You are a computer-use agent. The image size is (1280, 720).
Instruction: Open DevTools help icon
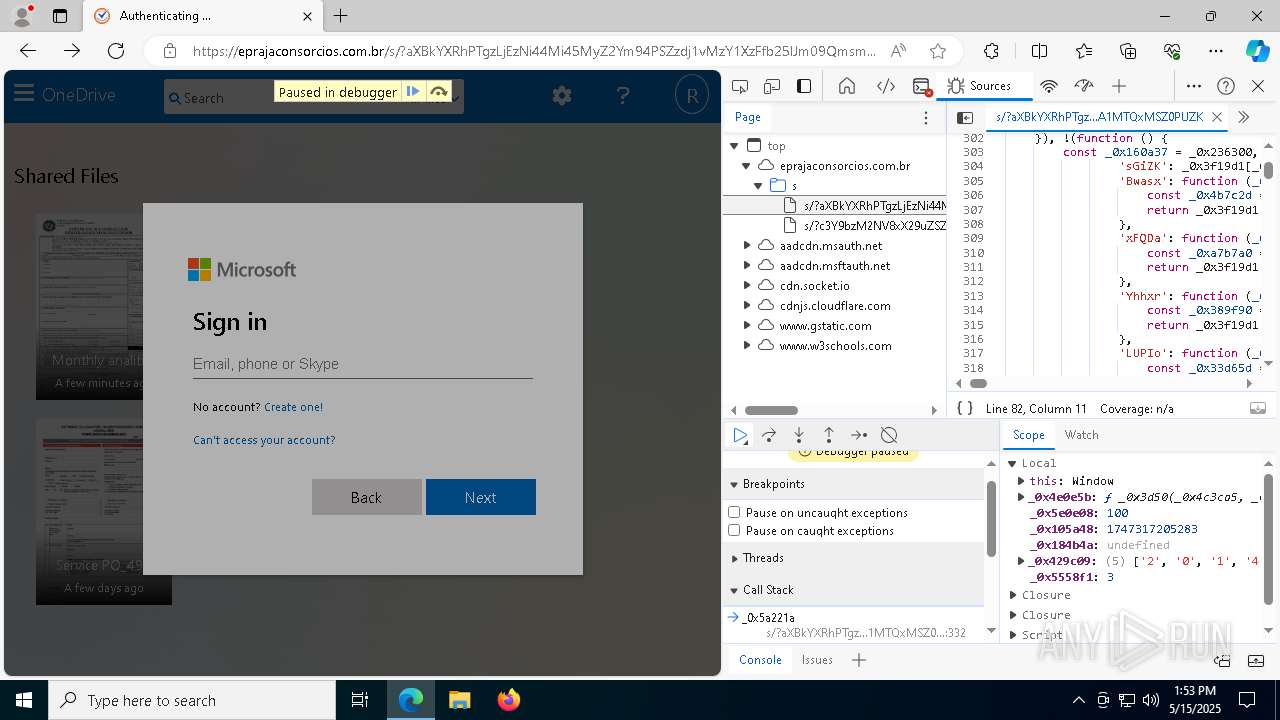1226,86
